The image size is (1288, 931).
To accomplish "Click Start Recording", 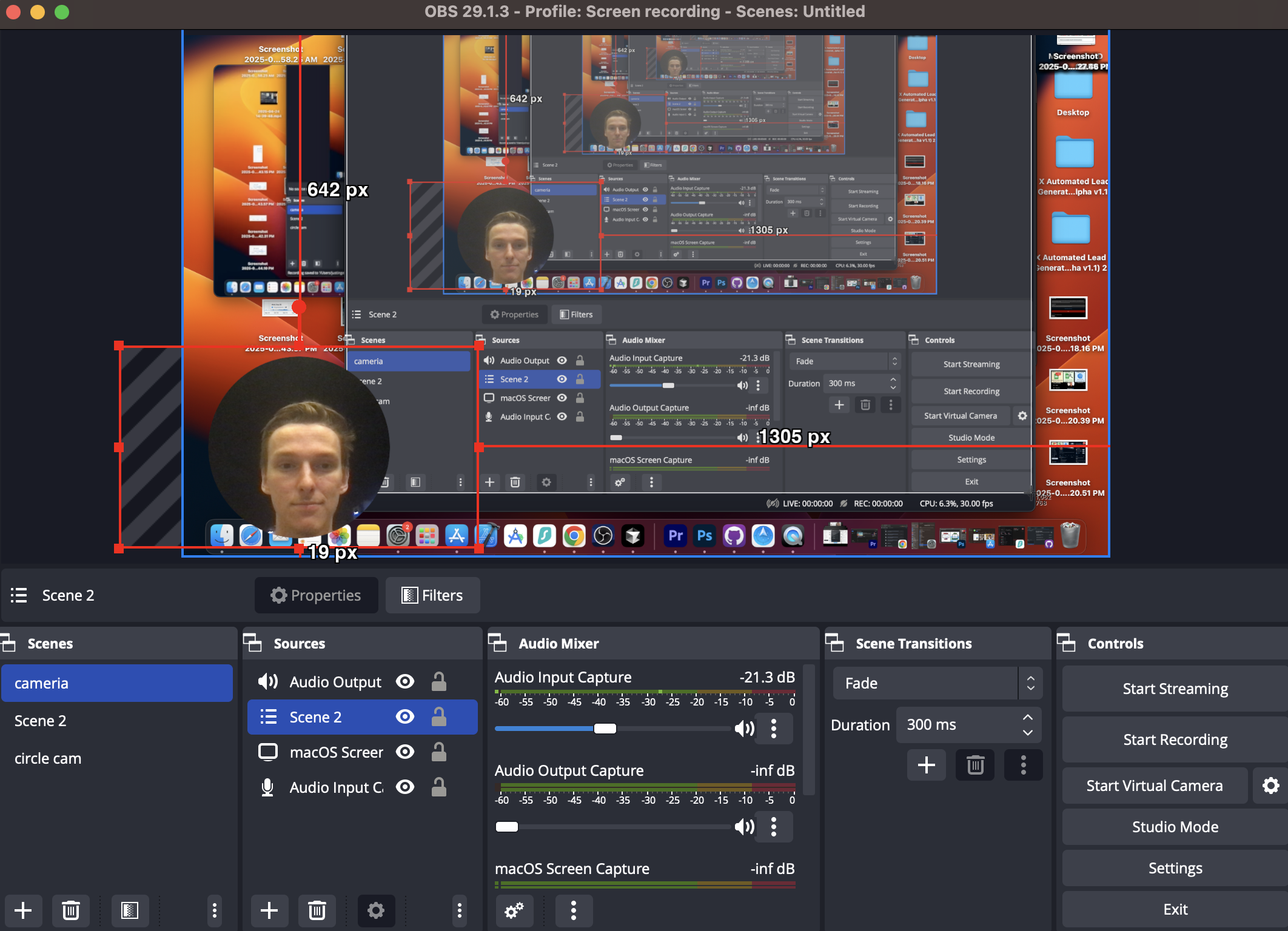I will point(1175,739).
